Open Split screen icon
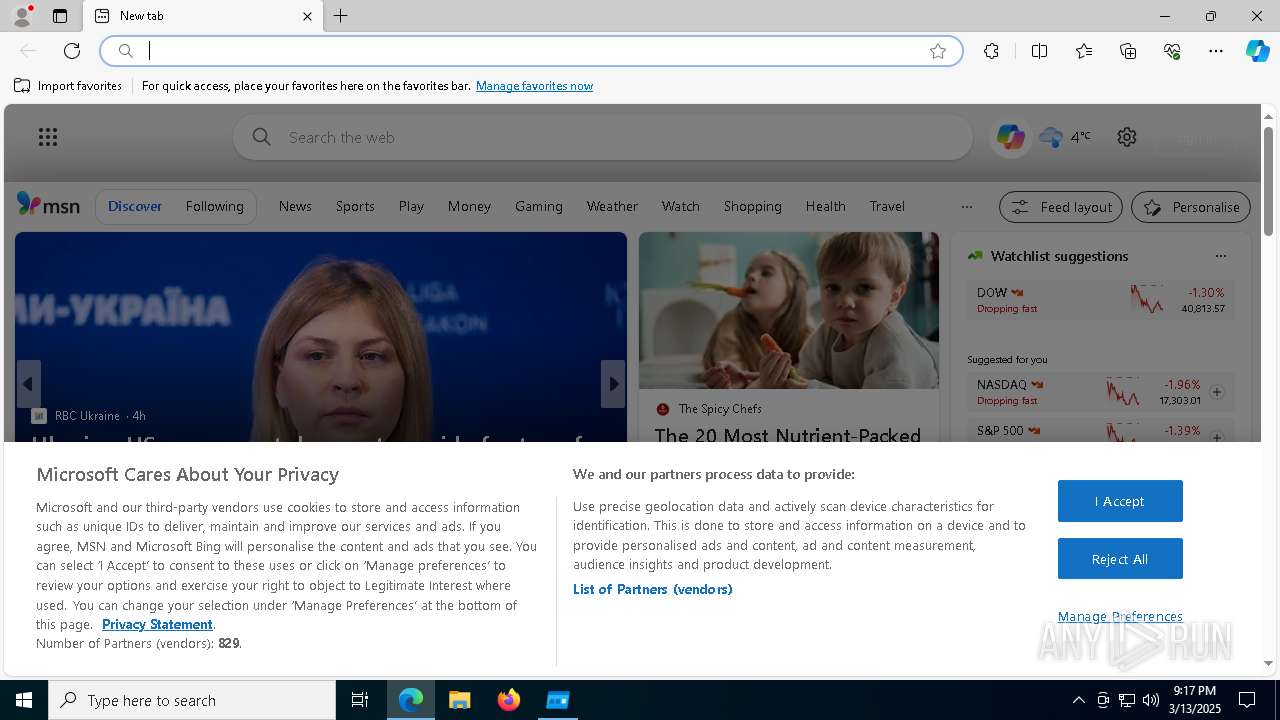The height and width of the screenshot is (720, 1280). pyautogui.click(x=1039, y=51)
